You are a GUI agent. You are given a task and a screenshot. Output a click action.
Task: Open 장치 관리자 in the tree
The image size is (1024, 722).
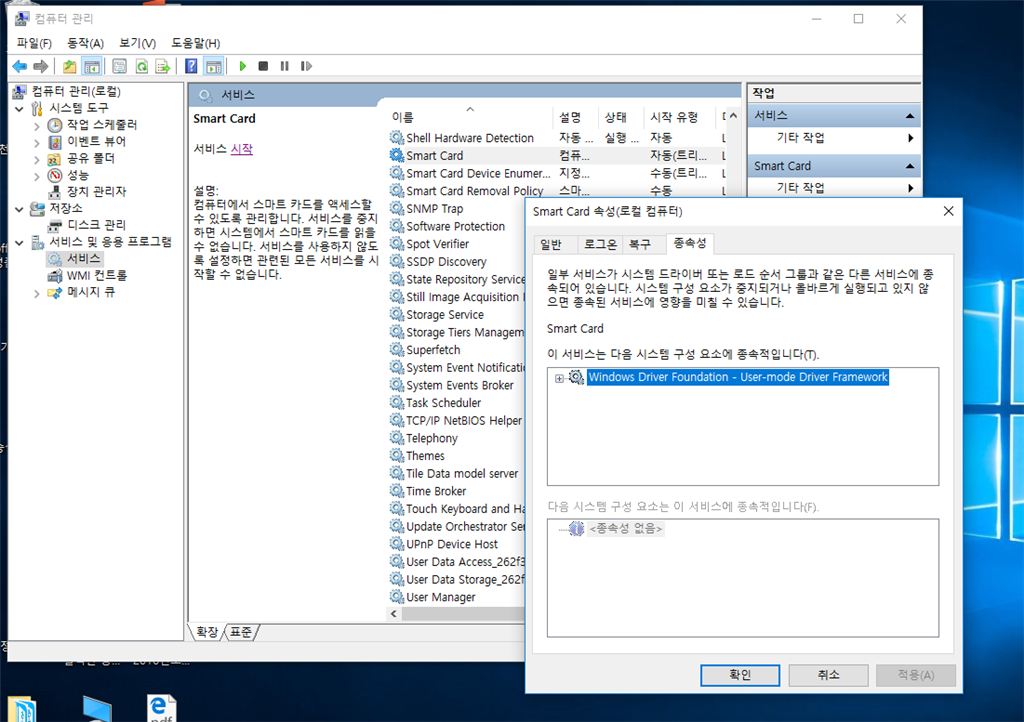point(96,191)
